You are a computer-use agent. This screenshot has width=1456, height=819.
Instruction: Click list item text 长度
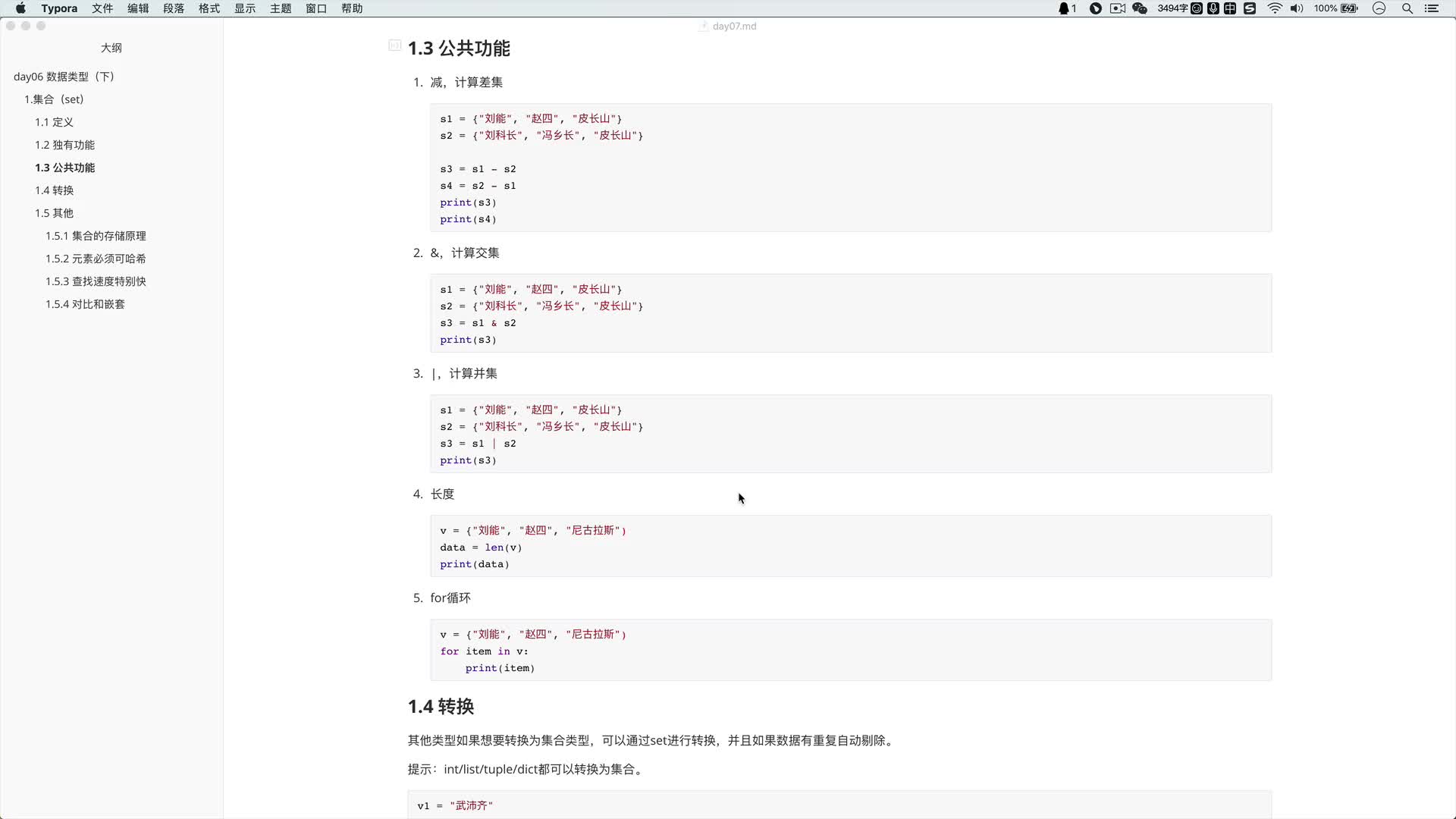(x=442, y=494)
